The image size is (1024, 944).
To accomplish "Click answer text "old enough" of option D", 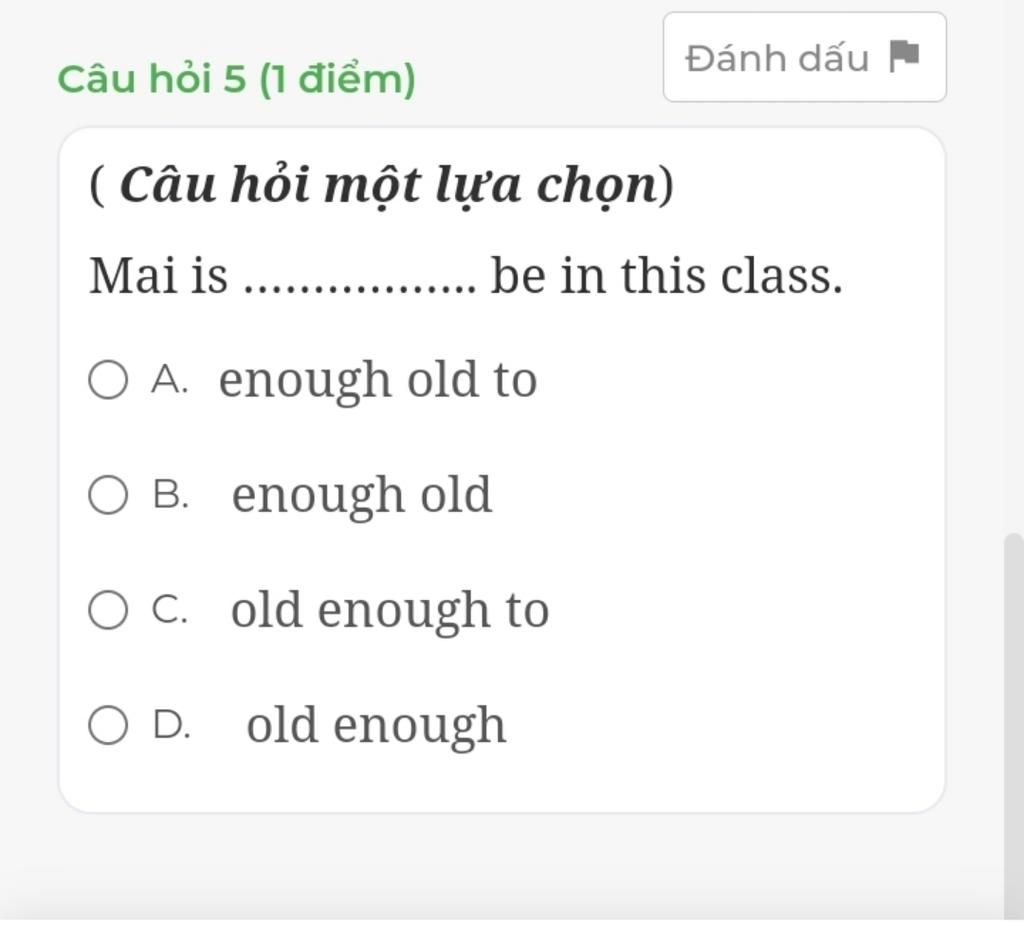I will [376, 725].
